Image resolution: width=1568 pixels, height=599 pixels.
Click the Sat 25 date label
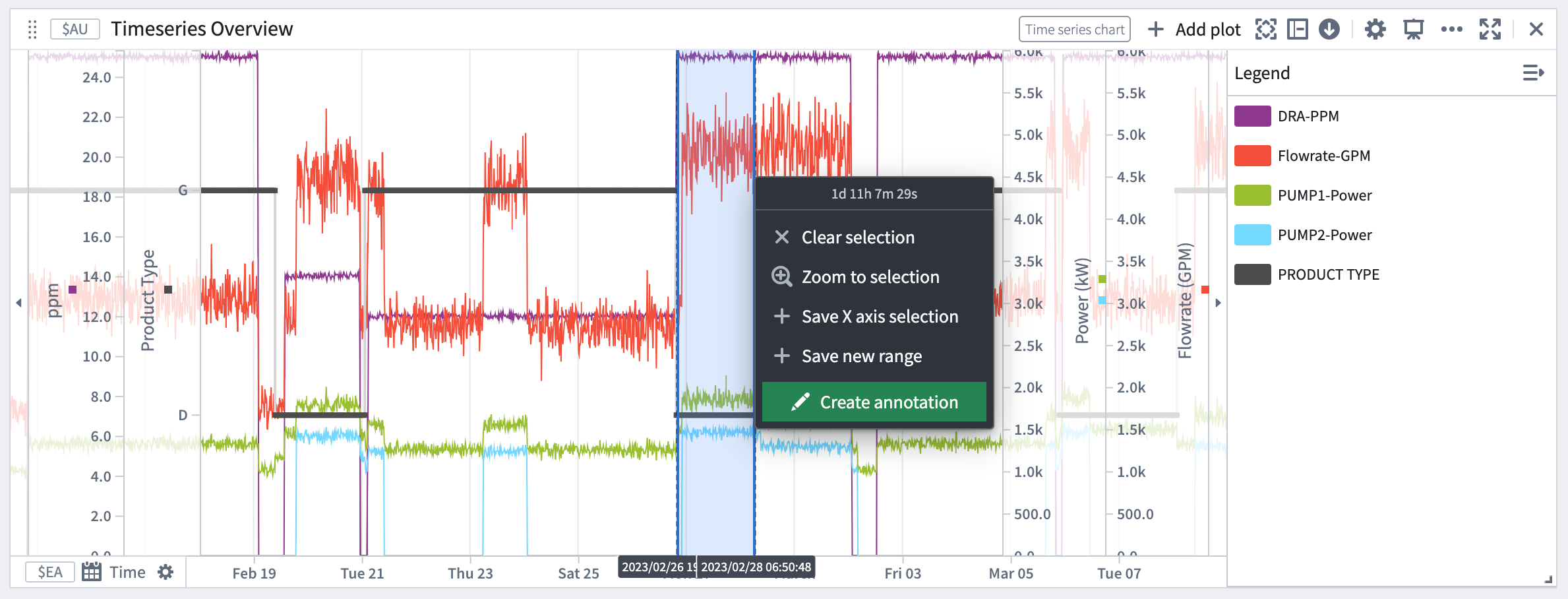[578, 573]
